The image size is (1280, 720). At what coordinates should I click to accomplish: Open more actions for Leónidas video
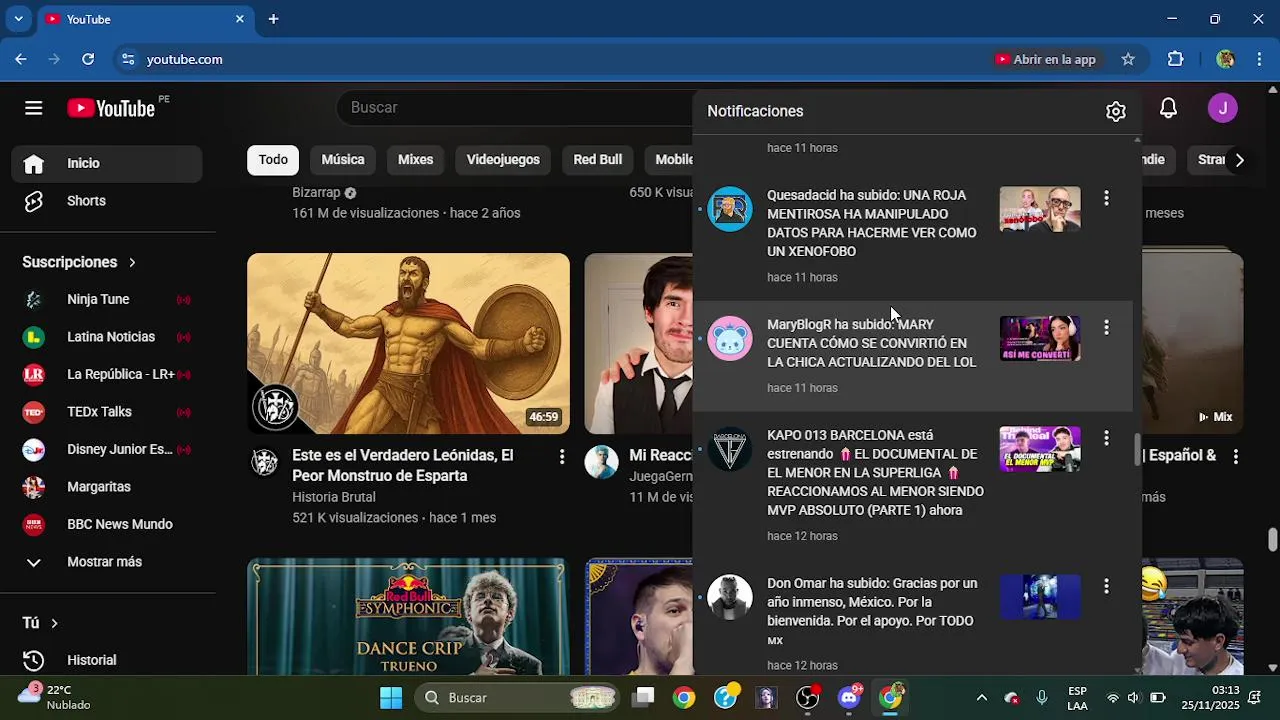[x=562, y=457]
